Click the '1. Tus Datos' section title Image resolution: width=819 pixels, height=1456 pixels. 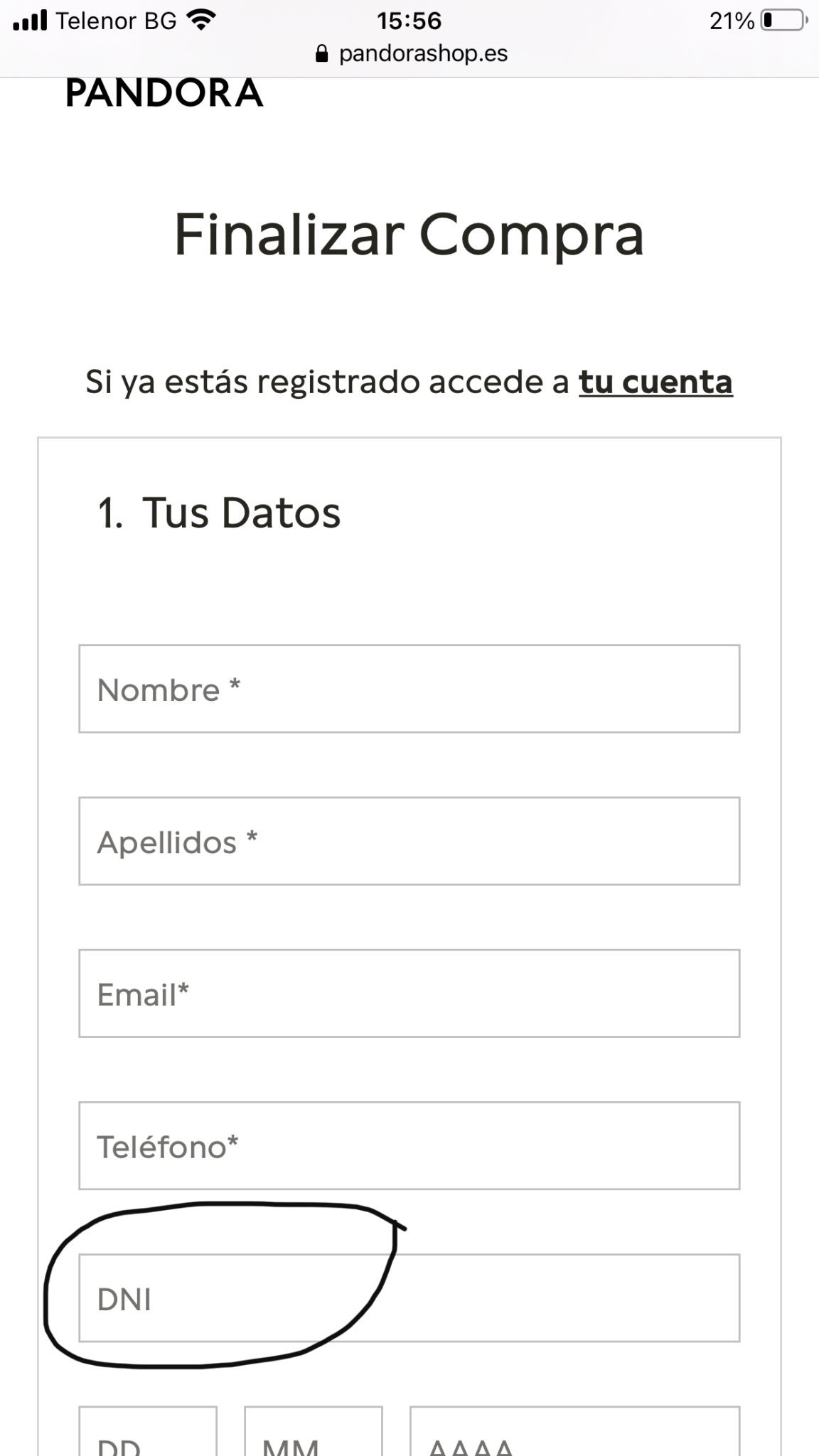[x=220, y=513]
